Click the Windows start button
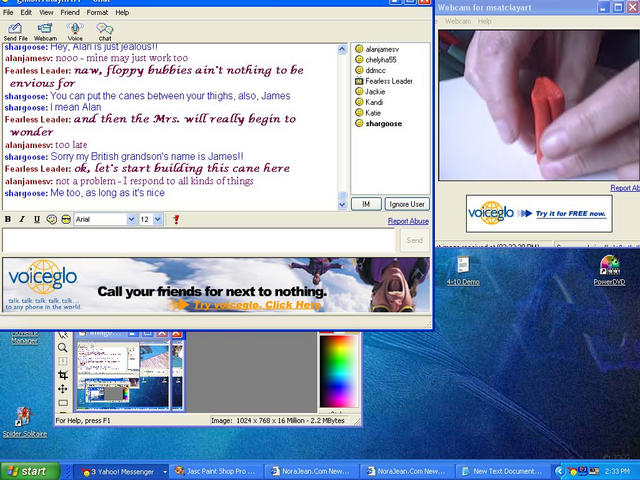This screenshot has height=480, width=640. 30,471
